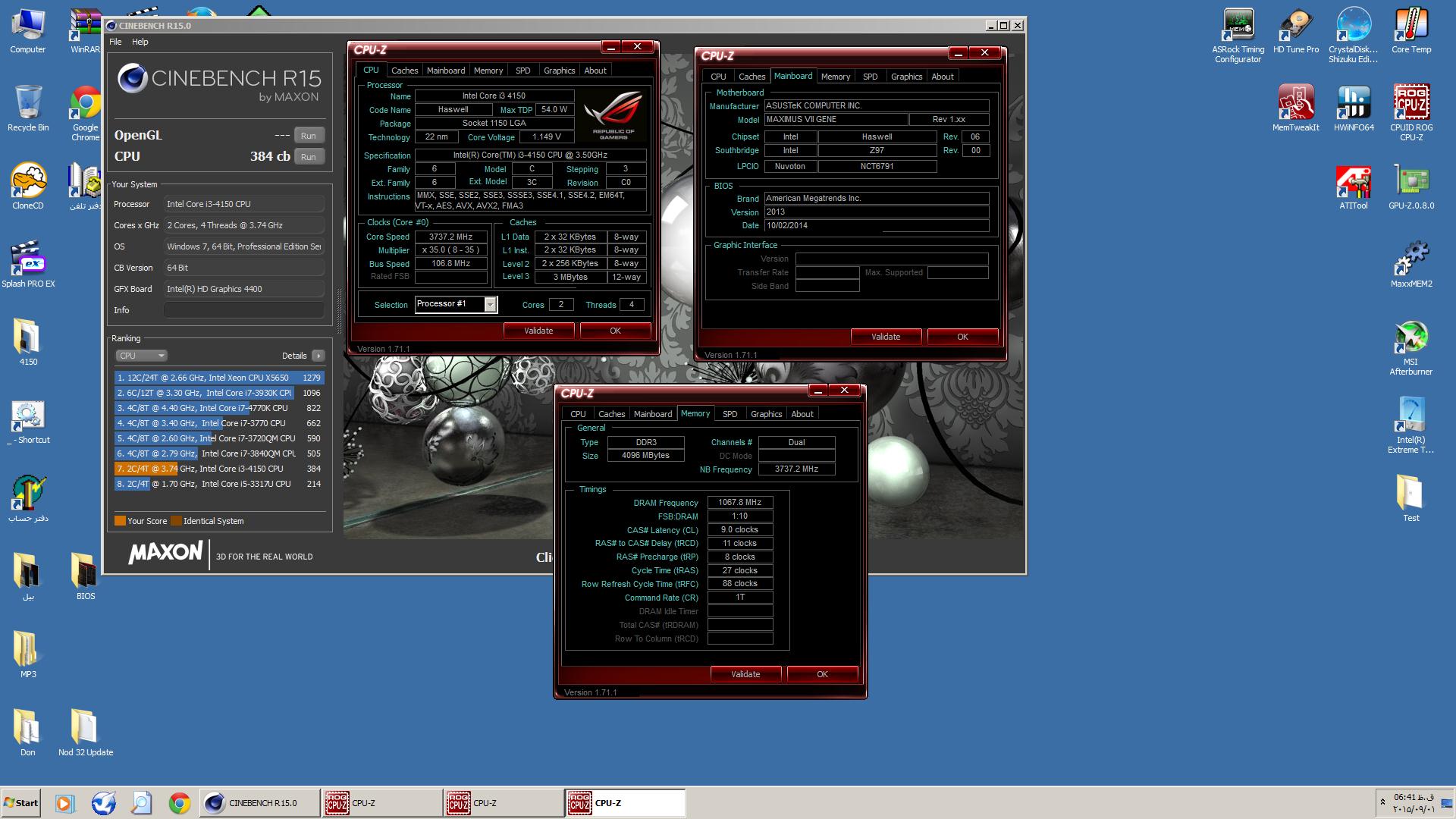
Task: Show hidden system tray icons
Action: click(x=1382, y=802)
